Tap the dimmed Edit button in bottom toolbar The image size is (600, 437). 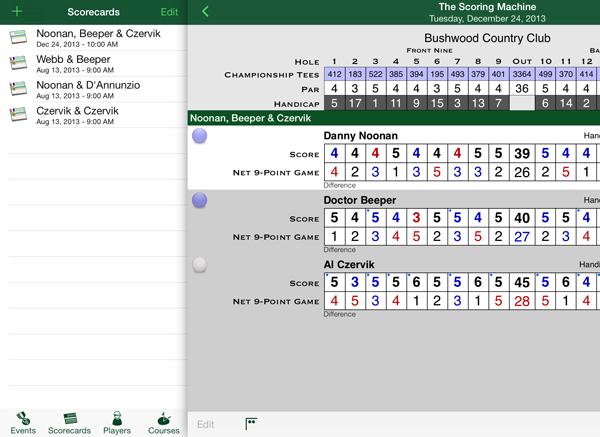pyautogui.click(x=205, y=424)
